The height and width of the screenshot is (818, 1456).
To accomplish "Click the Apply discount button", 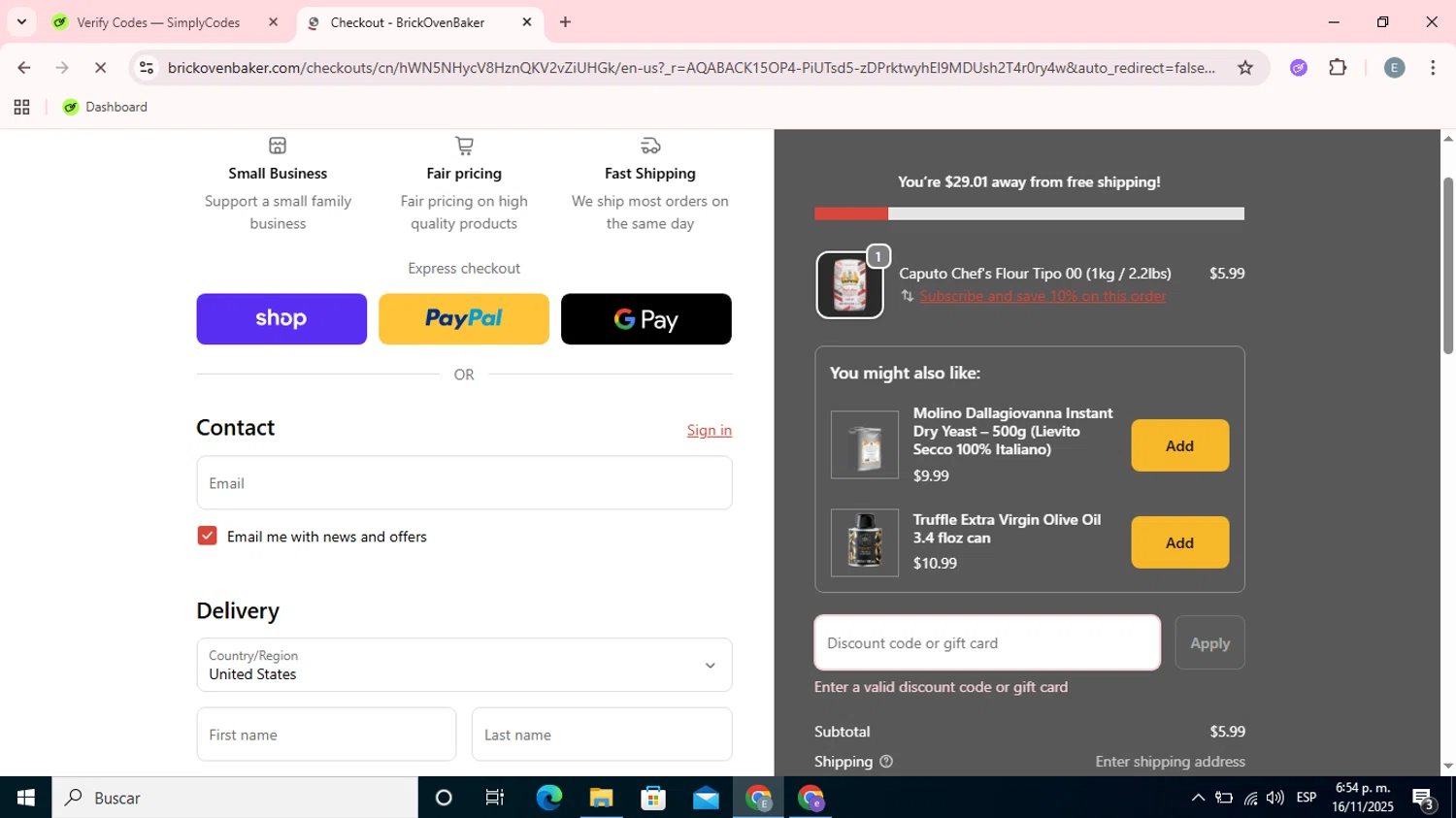I will pos(1209,642).
